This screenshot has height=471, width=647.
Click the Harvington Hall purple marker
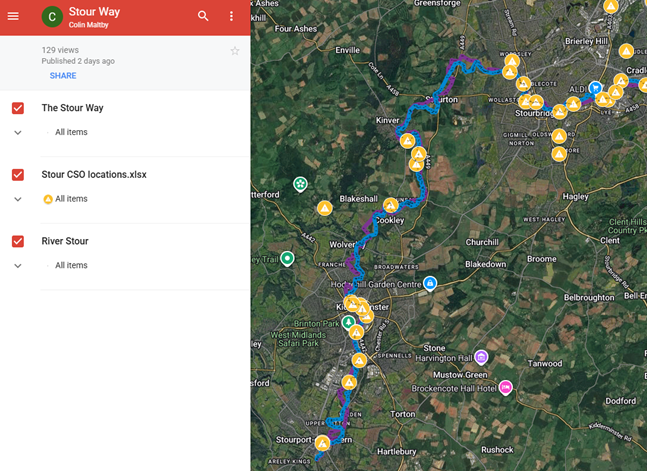tap(481, 357)
